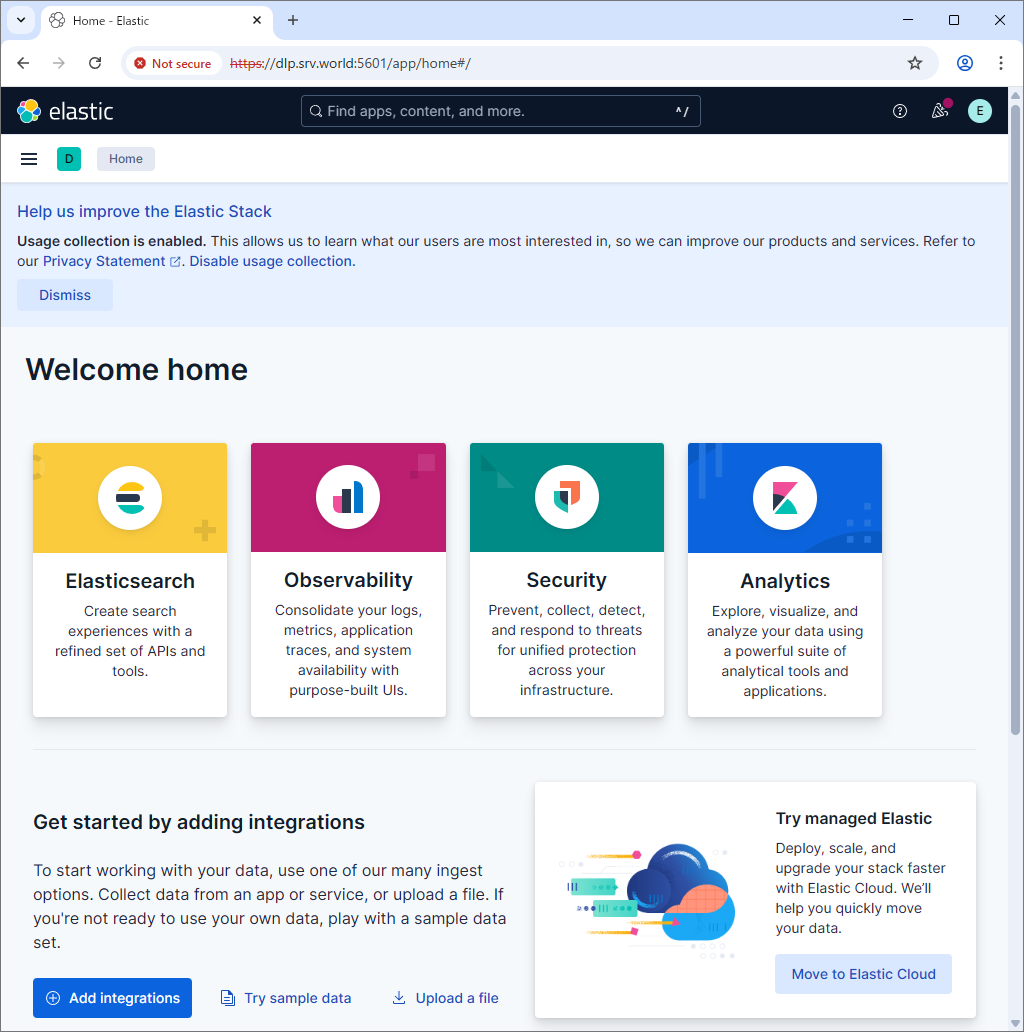Open the Observability solution card icon
Screen dimensions: 1024x1032
point(348,498)
